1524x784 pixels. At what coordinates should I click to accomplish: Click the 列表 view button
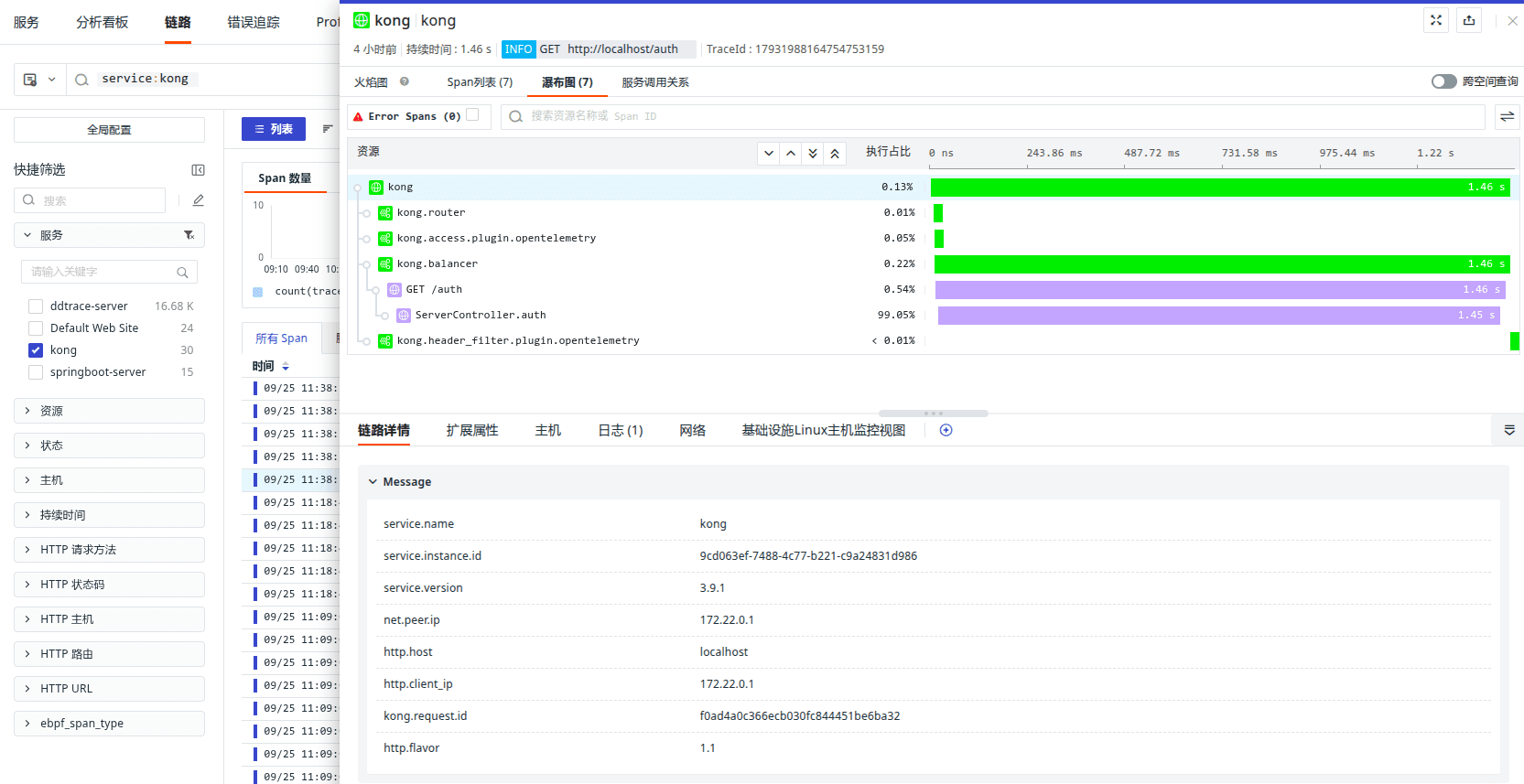pos(274,129)
